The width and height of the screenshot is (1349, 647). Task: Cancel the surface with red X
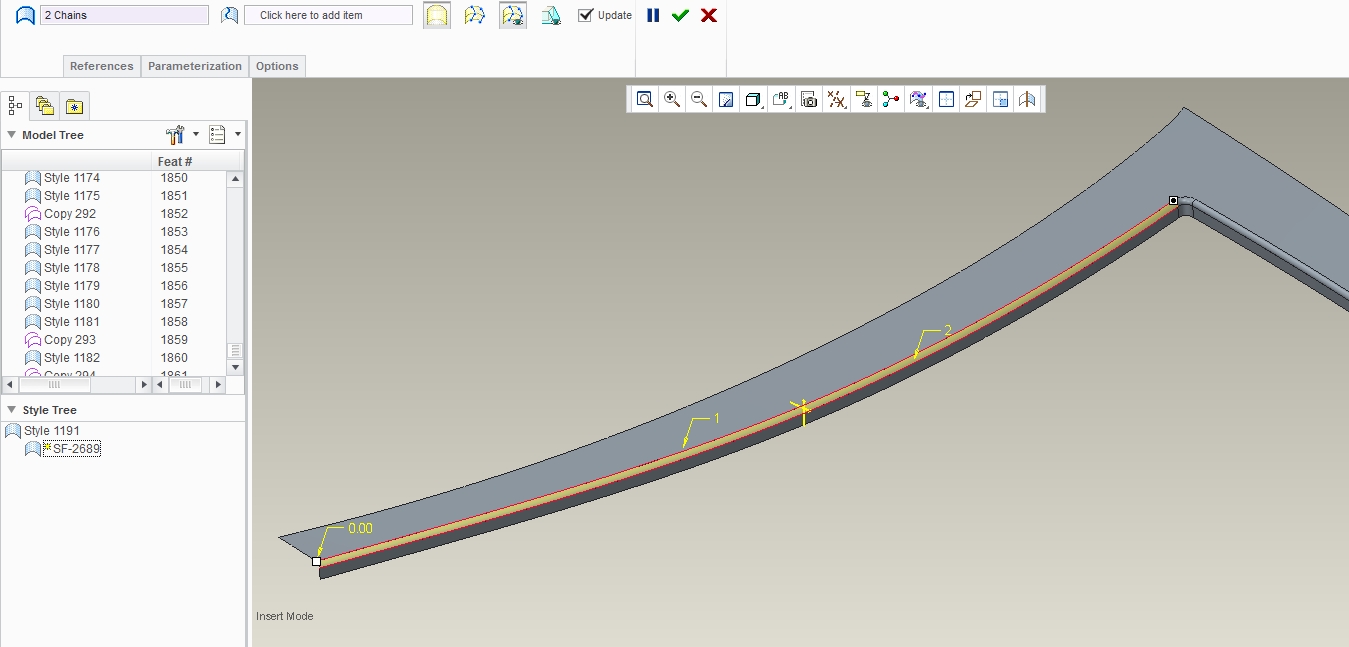(709, 15)
